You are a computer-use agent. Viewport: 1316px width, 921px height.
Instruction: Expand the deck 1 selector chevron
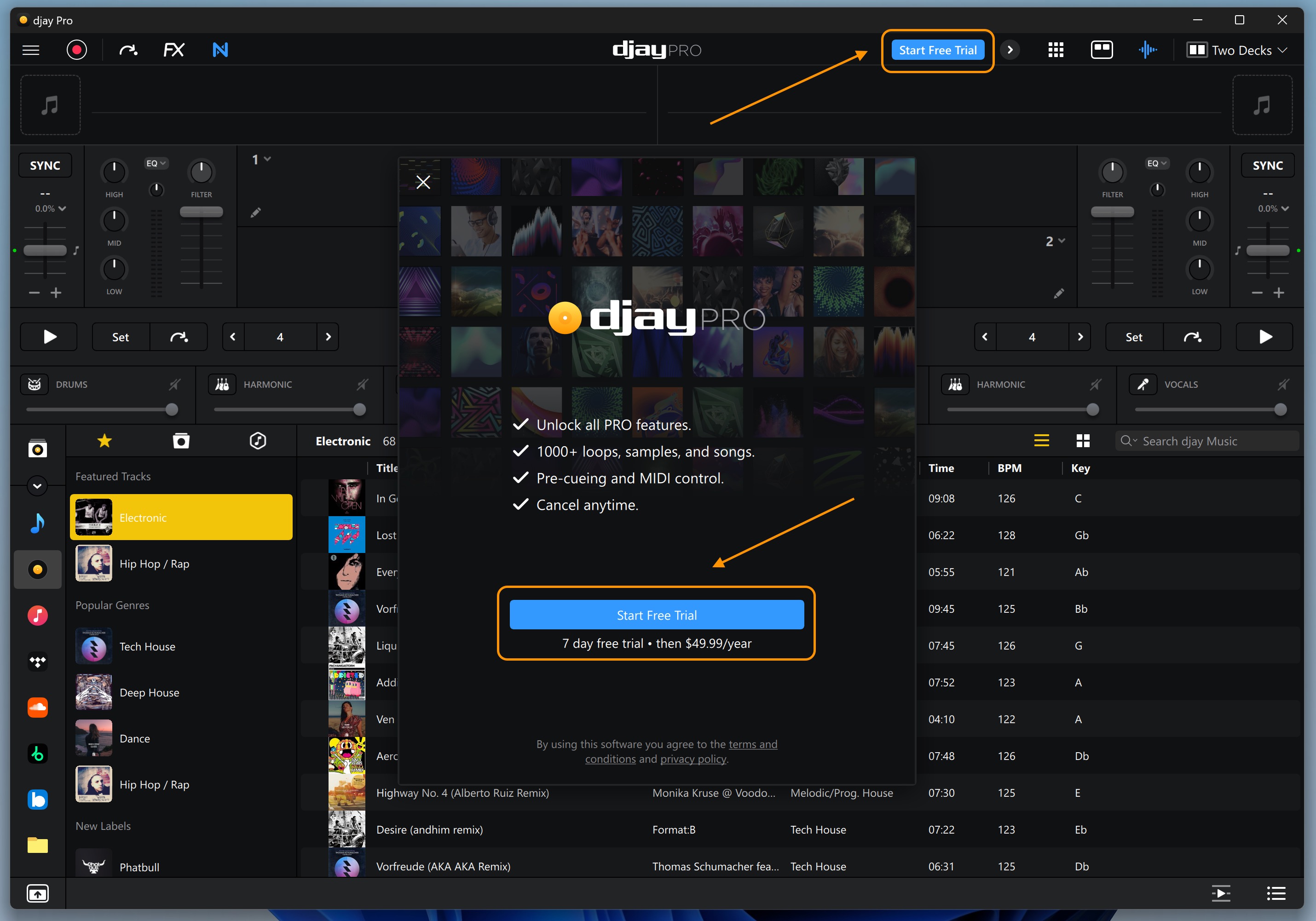click(267, 159)
